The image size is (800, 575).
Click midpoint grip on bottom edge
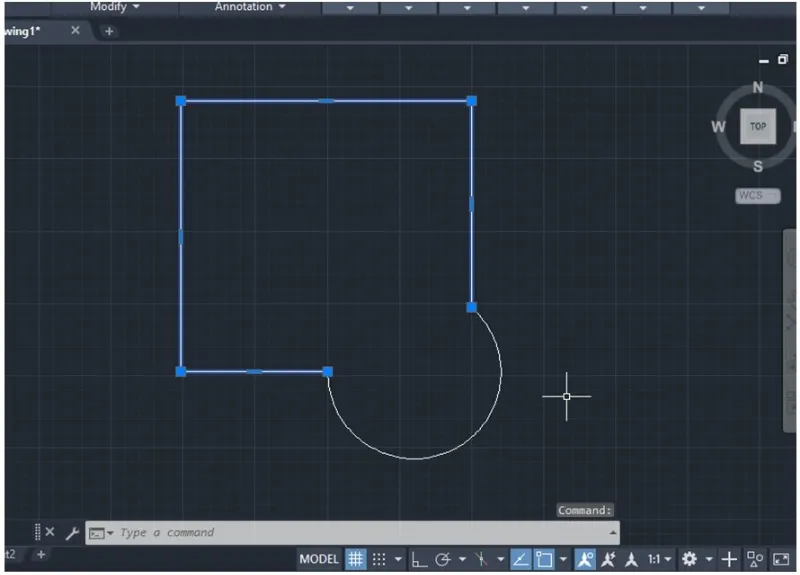(x=254, y=371)
